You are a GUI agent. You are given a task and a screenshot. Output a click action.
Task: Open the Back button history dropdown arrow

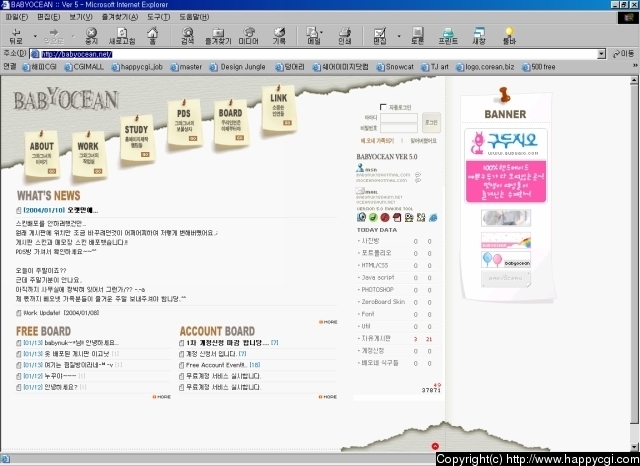[35, 36]
